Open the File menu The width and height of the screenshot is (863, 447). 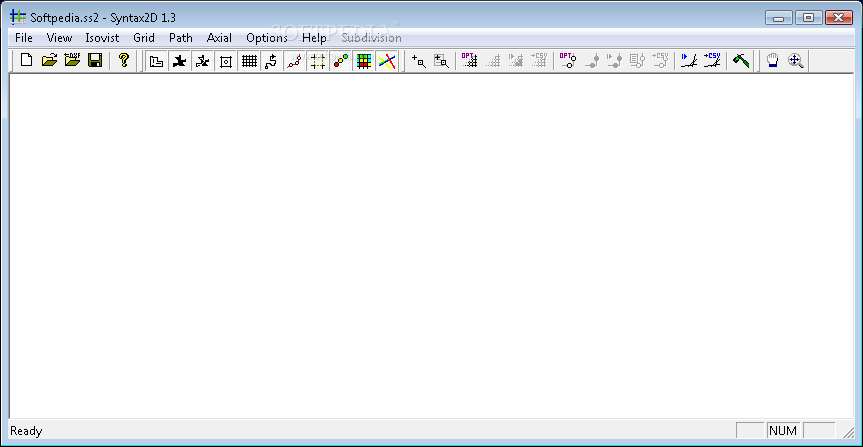24,38
